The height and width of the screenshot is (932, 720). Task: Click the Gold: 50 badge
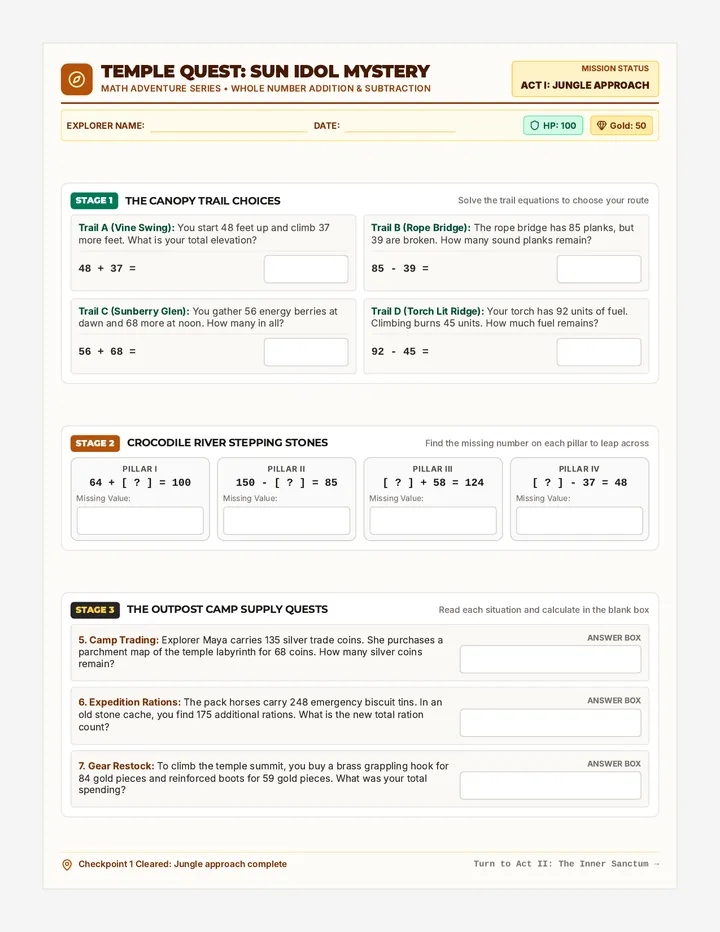[621, 125]
